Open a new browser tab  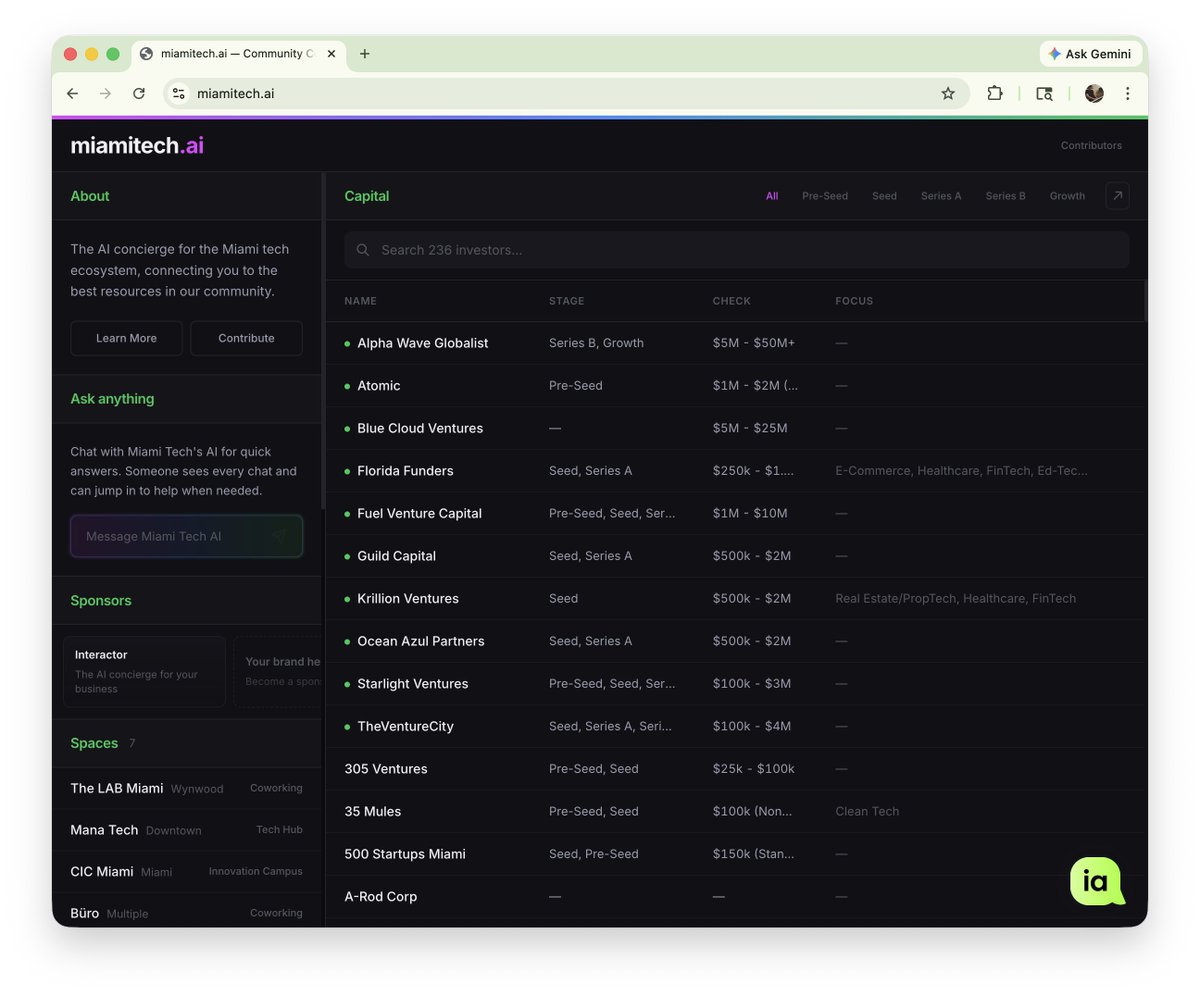(365, 54)
